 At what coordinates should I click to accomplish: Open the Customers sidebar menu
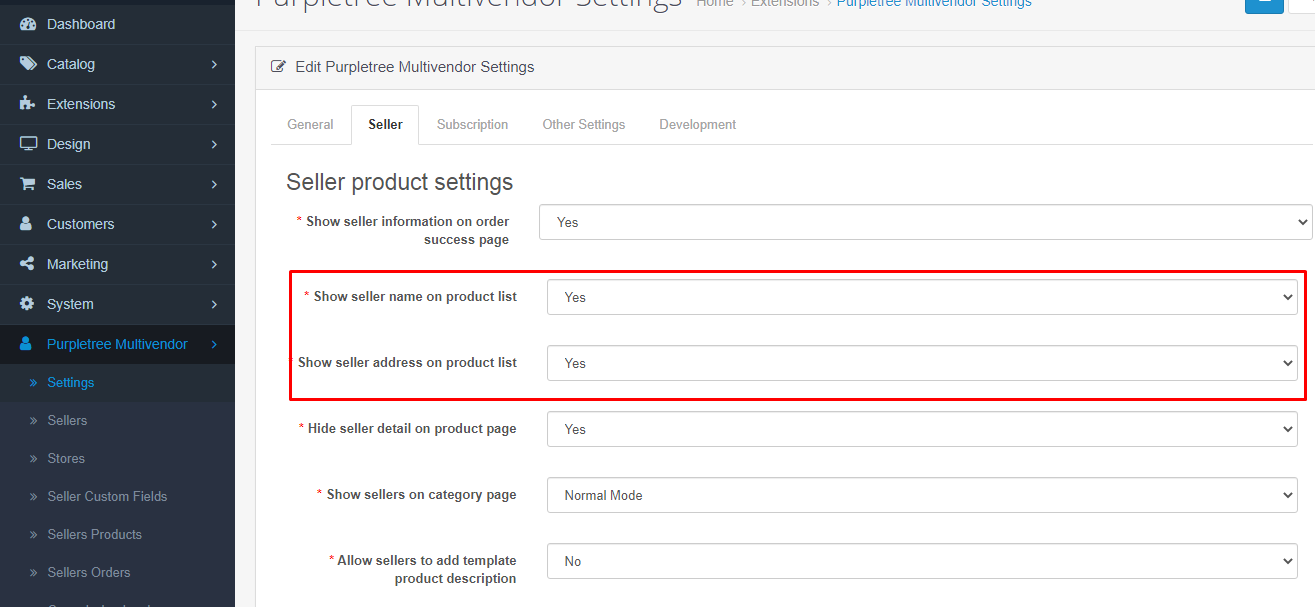click(117, 224)
